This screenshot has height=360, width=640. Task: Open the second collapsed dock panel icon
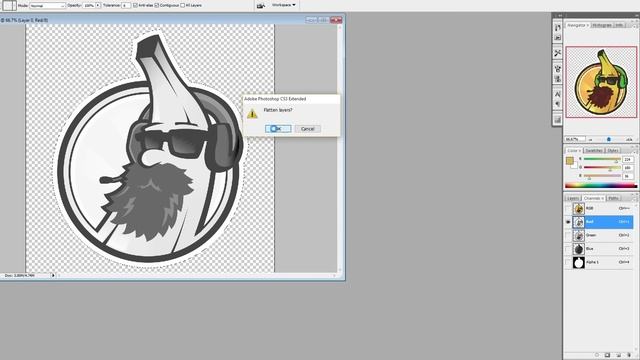(558, 38)
